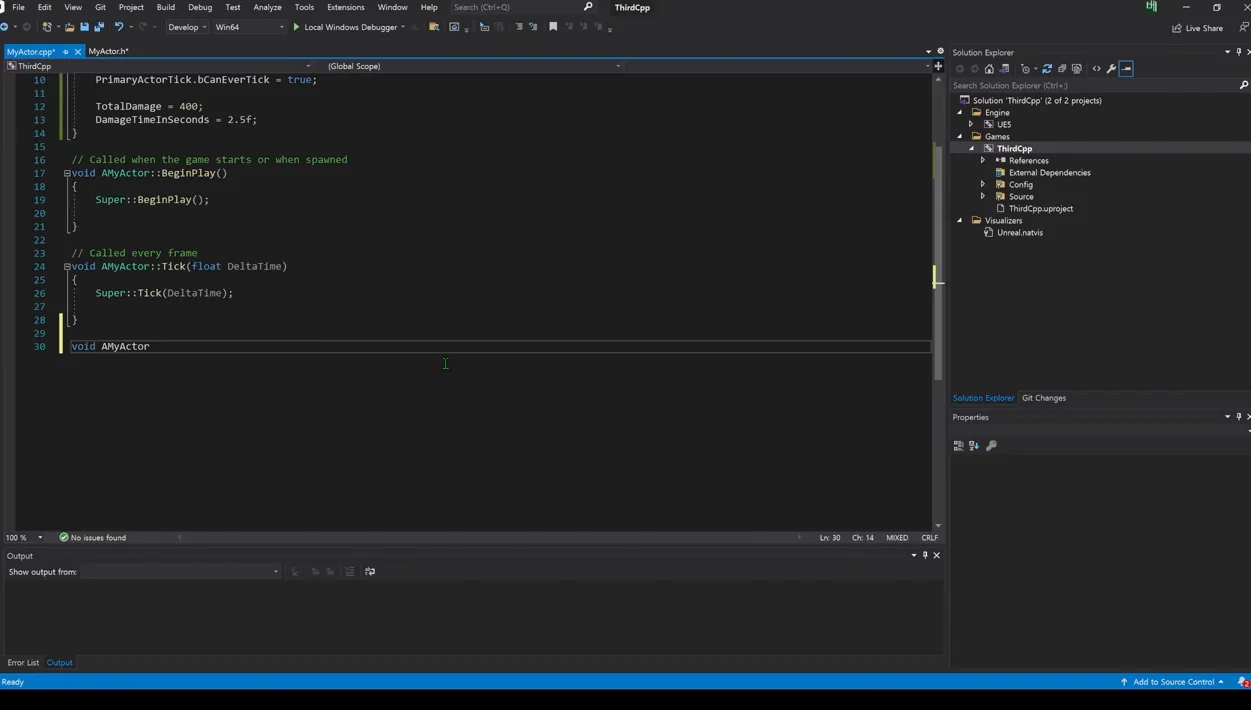Click Local Windows Debugger button
This screenshot has width=1251, height=710.
pos(349,27)
